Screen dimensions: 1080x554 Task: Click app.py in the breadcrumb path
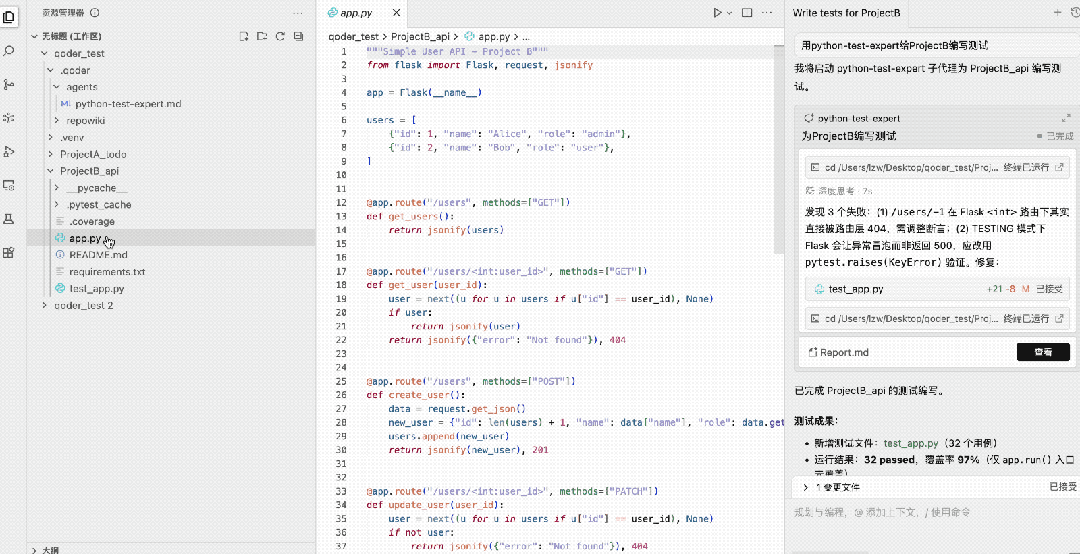[x=493, y=37]
